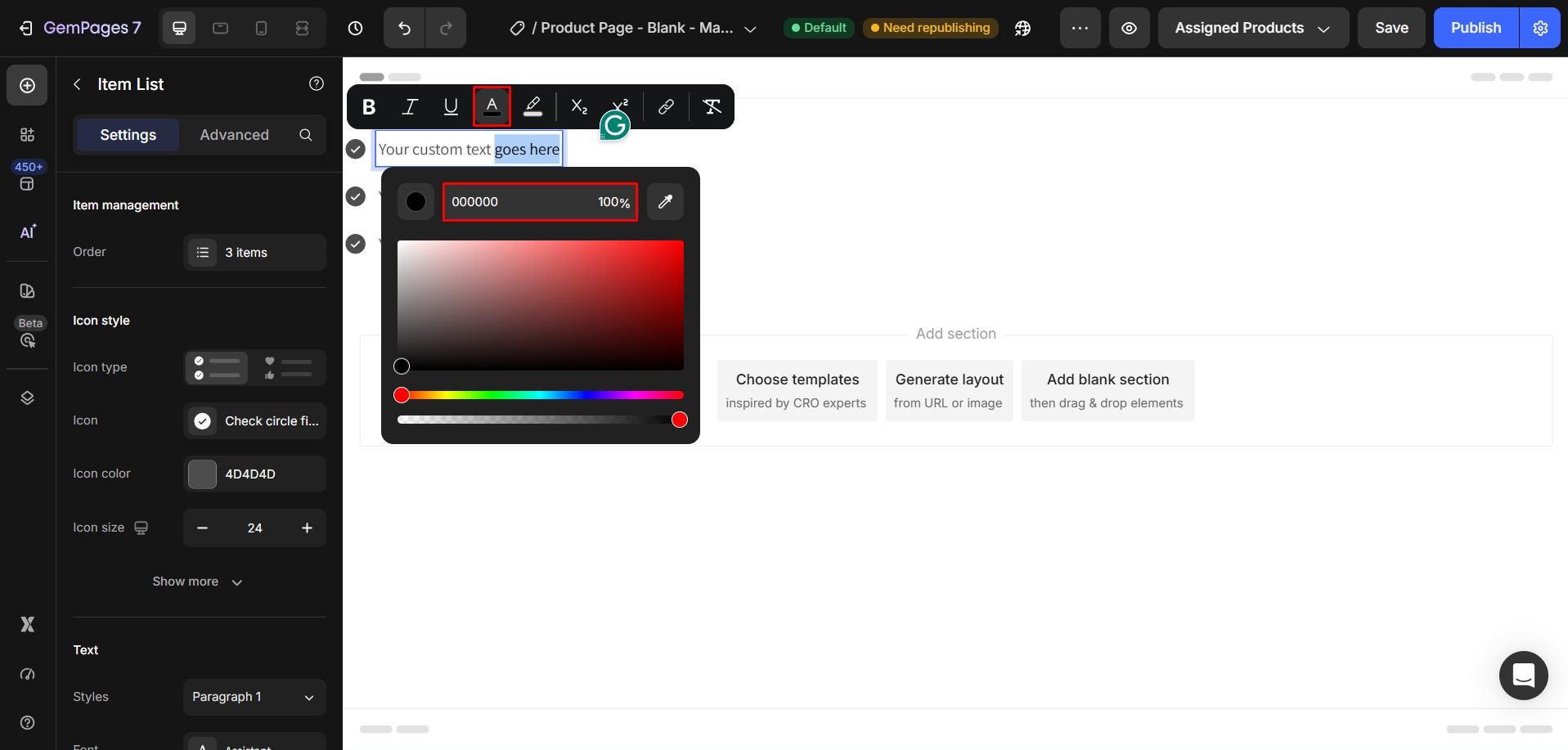Apply subscript formatting
Viewport: 1568px width, 750px height.
pyautogui.click(x=579, y=106)
